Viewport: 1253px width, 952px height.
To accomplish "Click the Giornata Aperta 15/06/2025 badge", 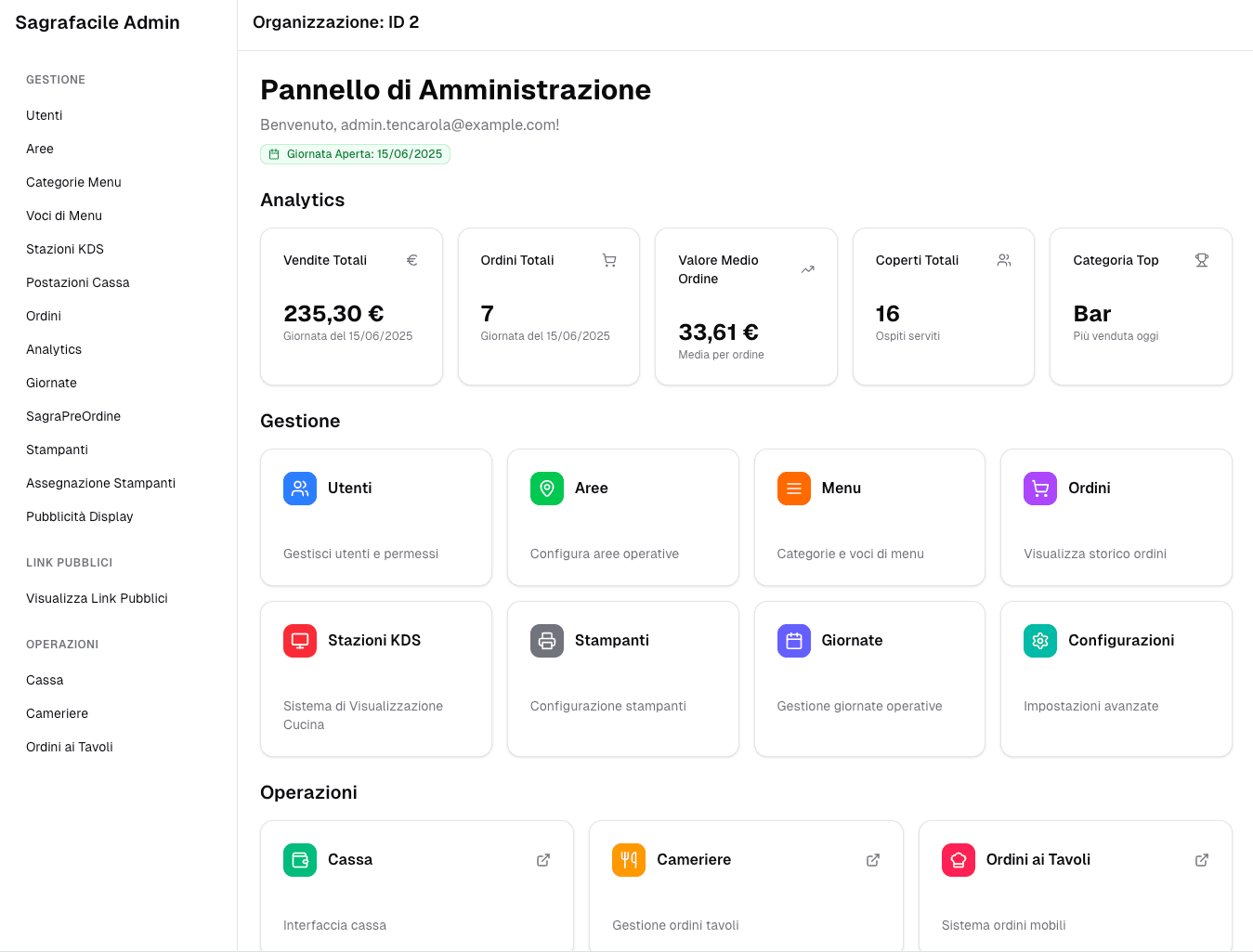I will tap(355, 154).
